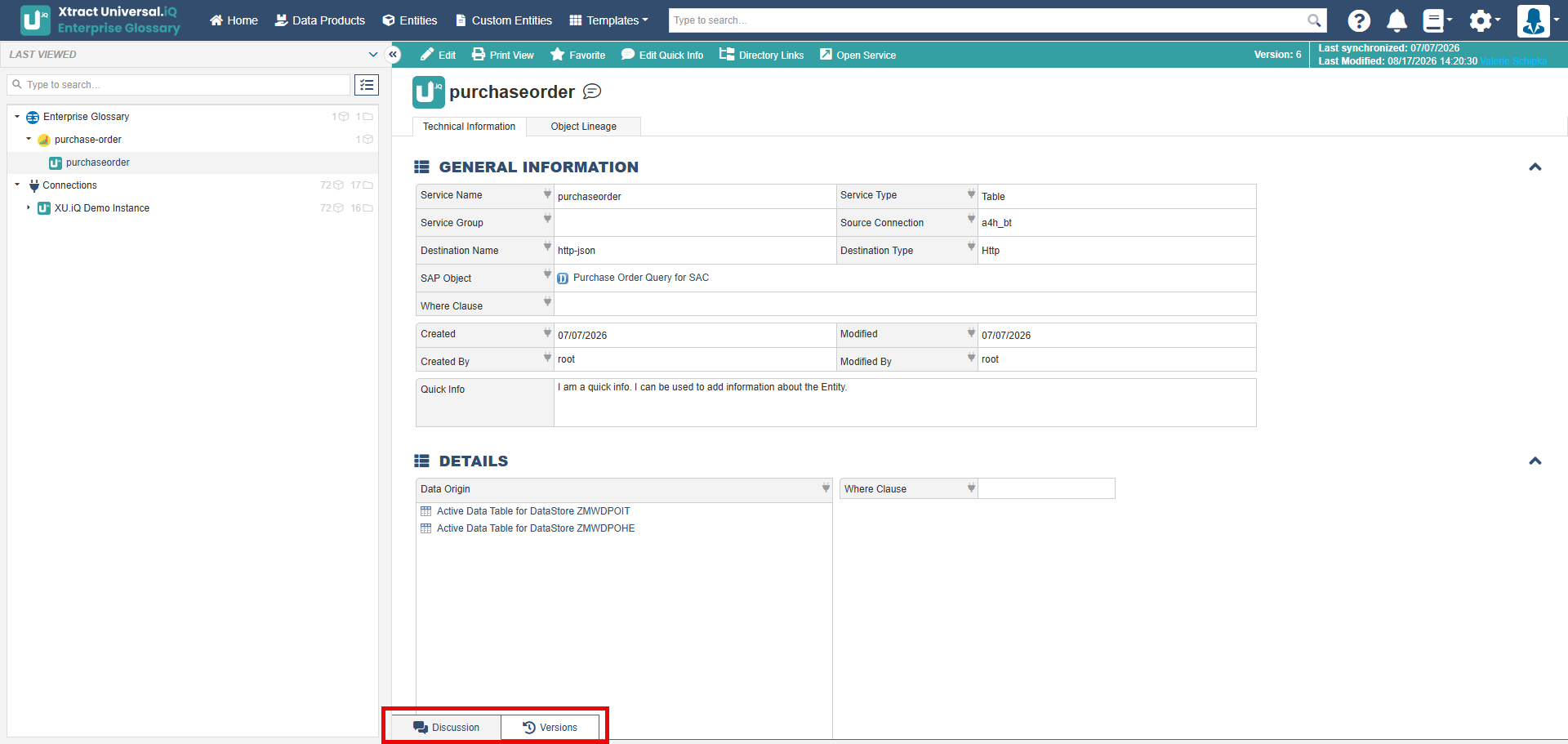Open the settings gear menu
Screen dimensions: 1568x744
(x=1483, y=20)
